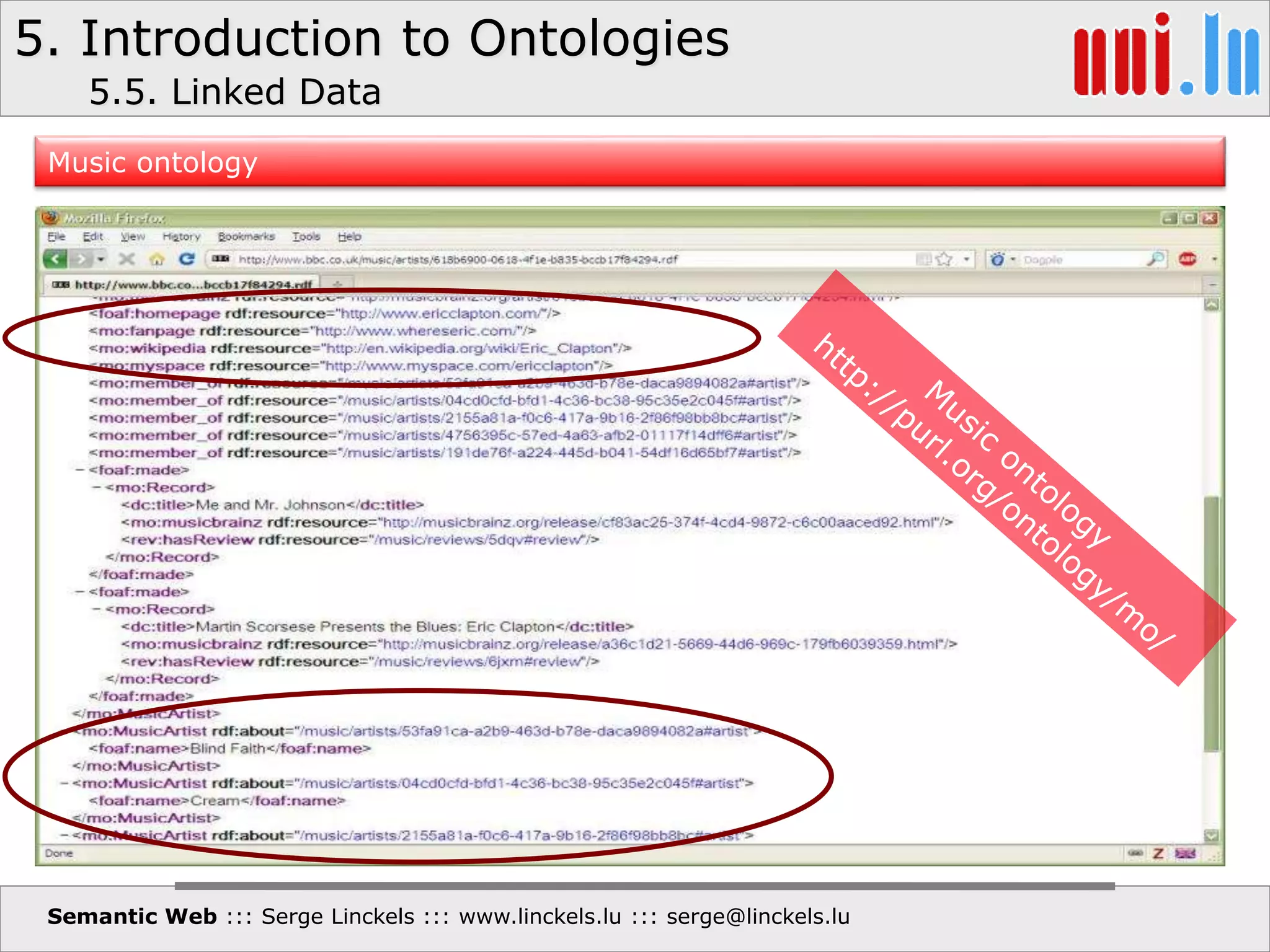Click the rev:hasReview 5dqv#review line
The height and width of the screenshot is (952, 1270).
click(x=360, y=540)
